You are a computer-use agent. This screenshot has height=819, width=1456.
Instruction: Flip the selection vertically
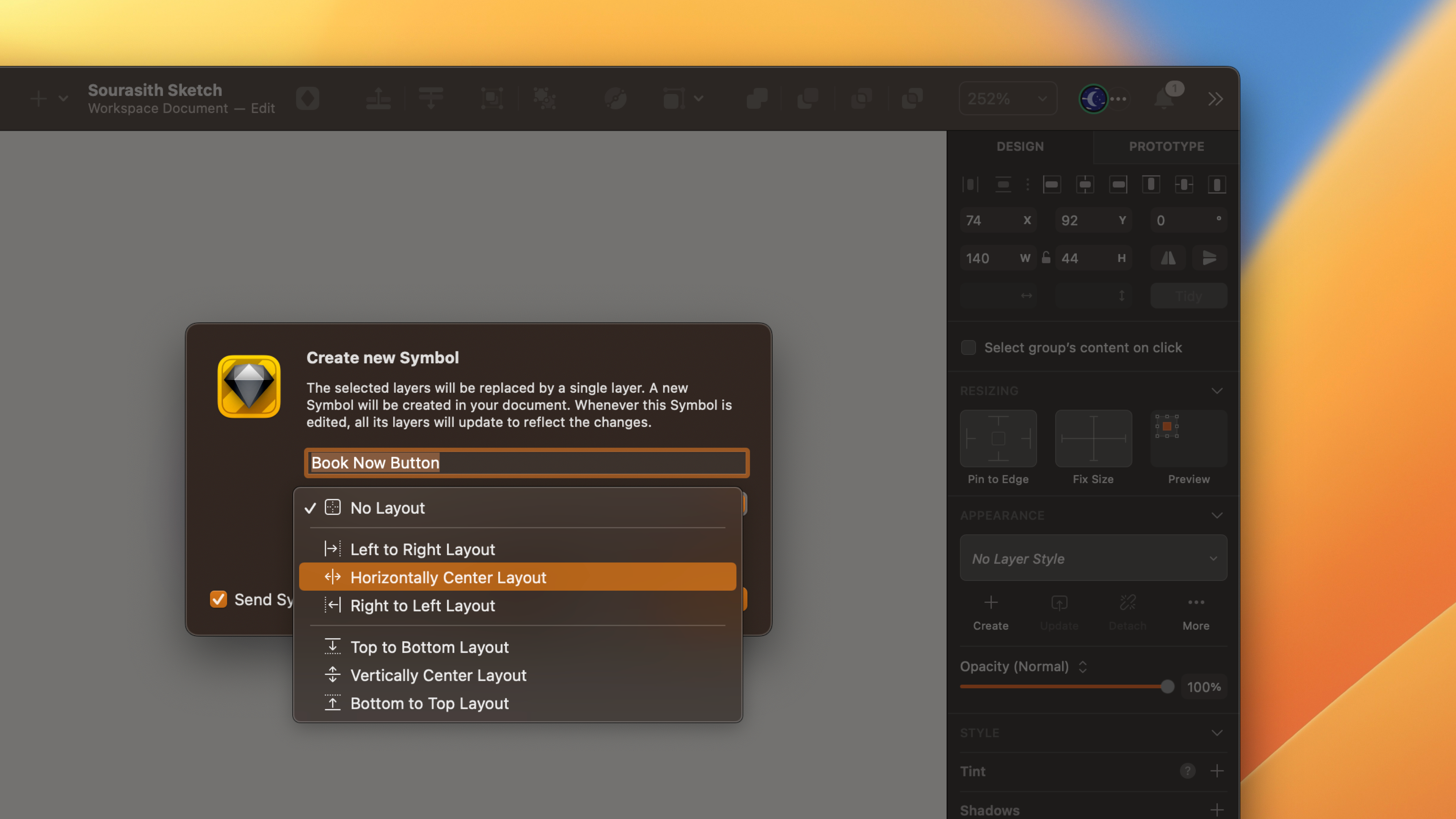[1210, 258]
